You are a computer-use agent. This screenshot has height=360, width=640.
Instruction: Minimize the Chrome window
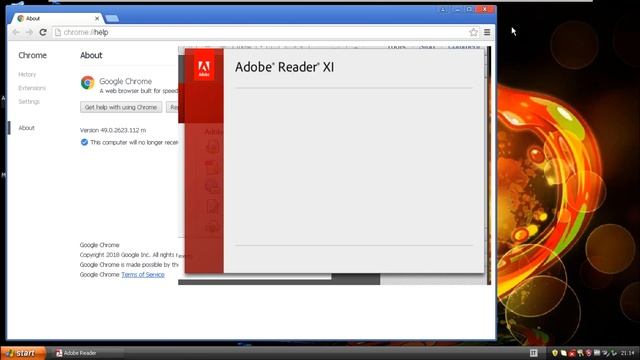click(458, 9)
